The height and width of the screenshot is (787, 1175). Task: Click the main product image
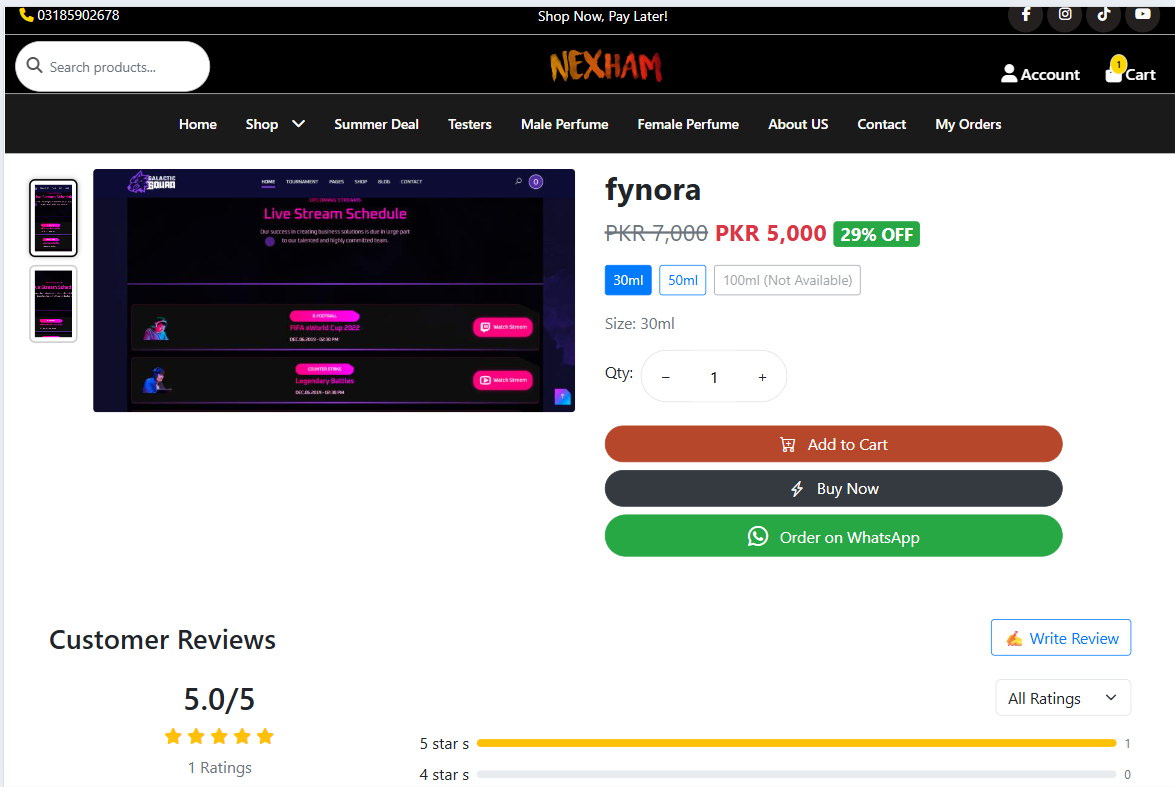point(333,290)
